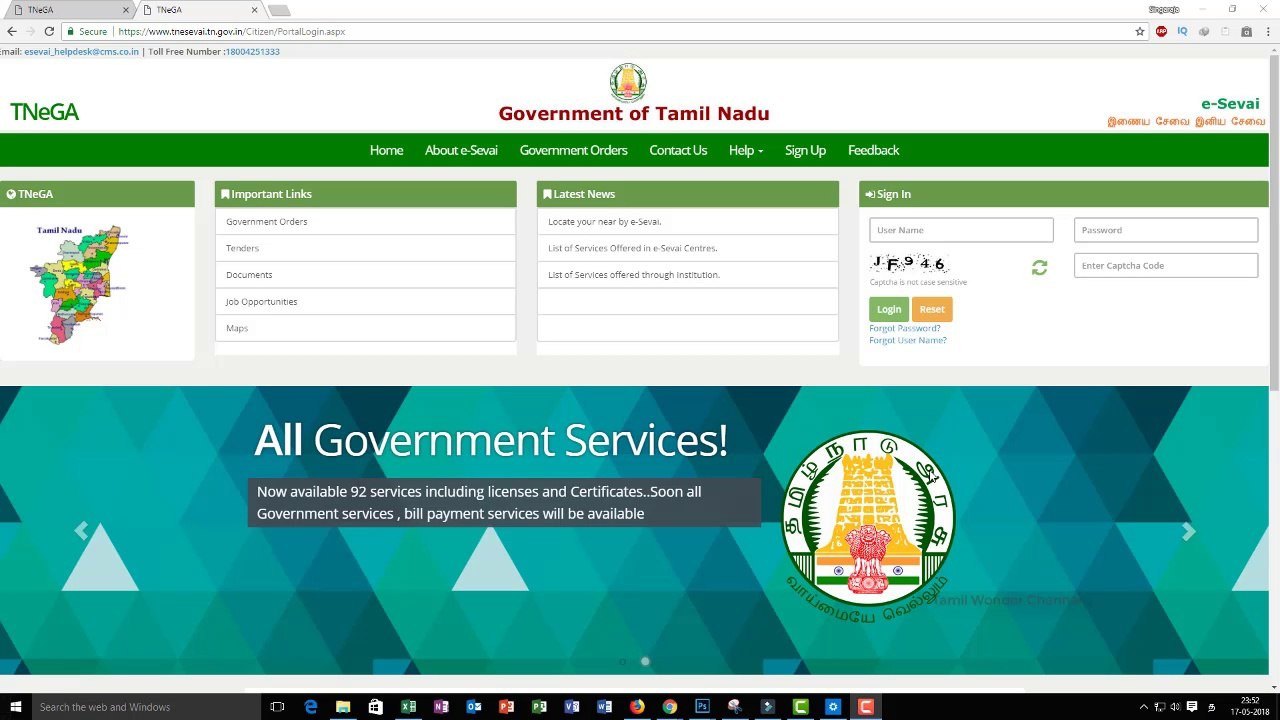Open Task View on the taskbar
The height and width of the screenshot is (720, 1280).
(x=277, y=707)
